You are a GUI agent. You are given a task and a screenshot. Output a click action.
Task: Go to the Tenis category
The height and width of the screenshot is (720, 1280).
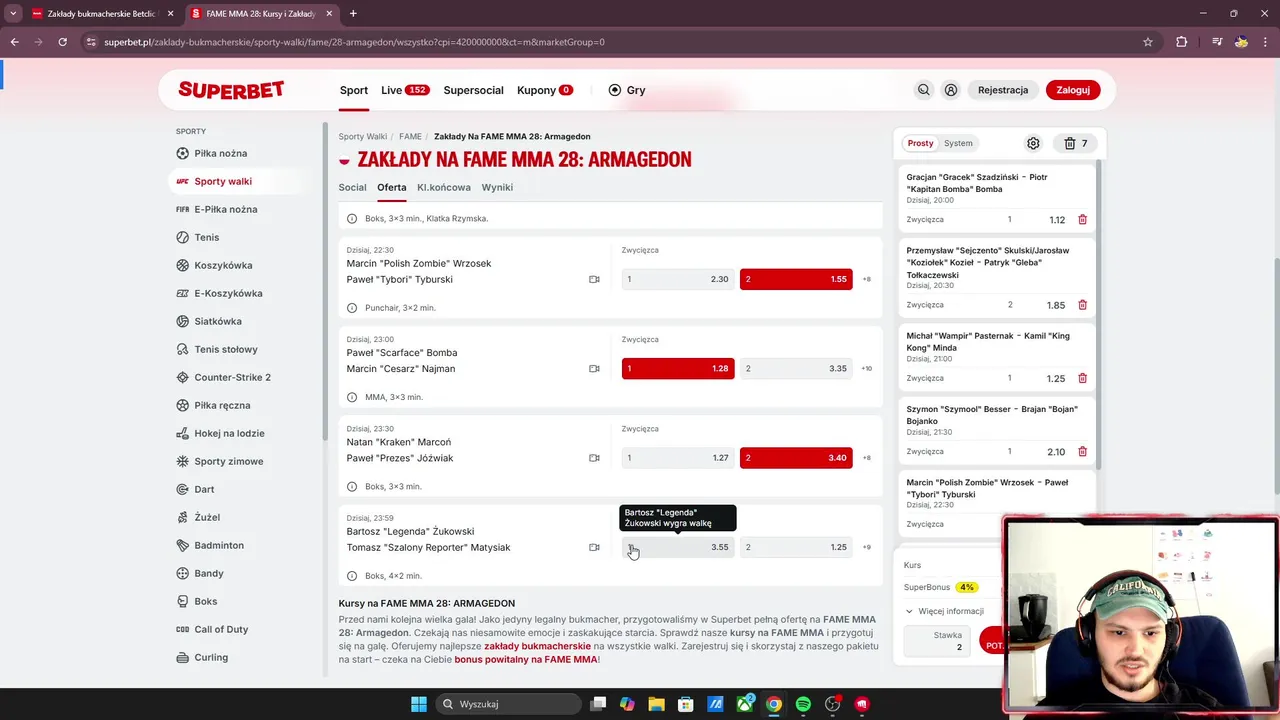197,237
